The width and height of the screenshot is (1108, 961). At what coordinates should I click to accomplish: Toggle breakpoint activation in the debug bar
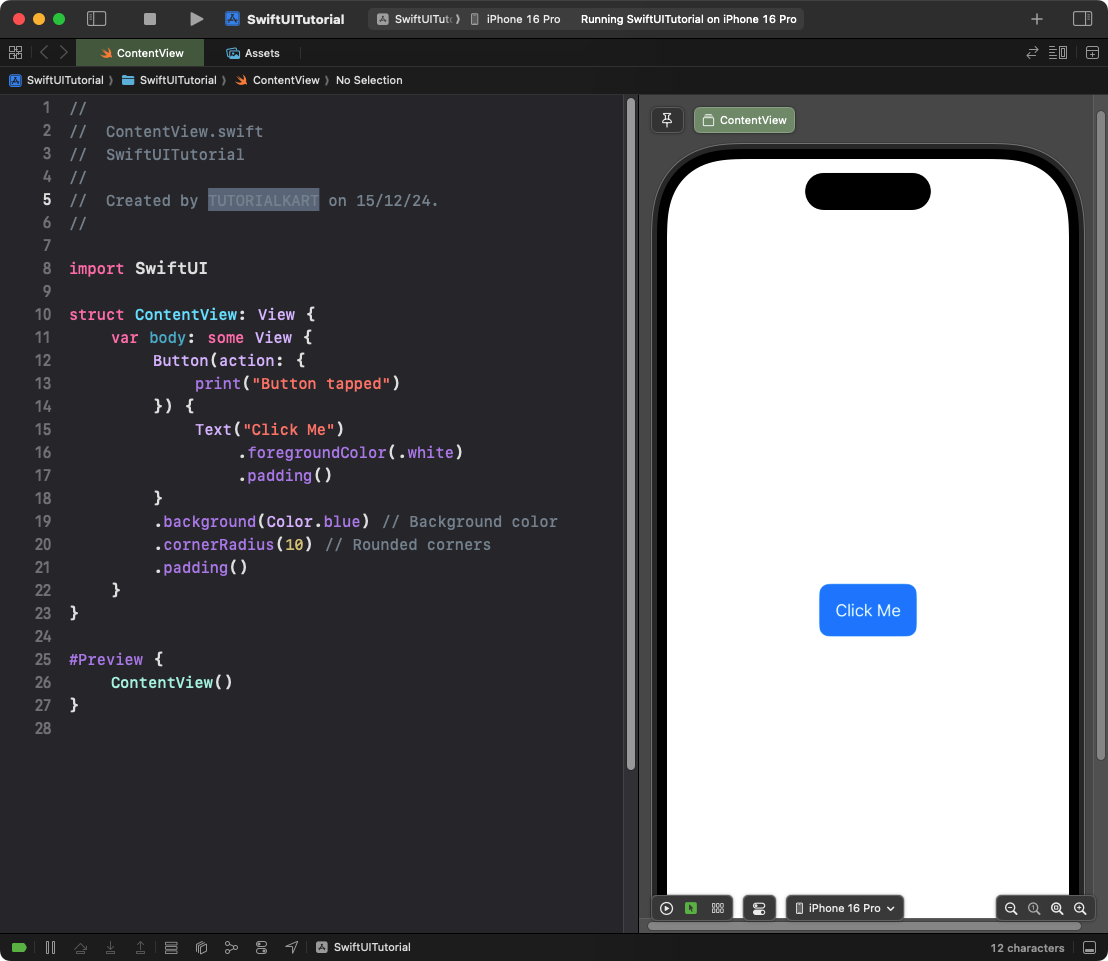(21, 947)
